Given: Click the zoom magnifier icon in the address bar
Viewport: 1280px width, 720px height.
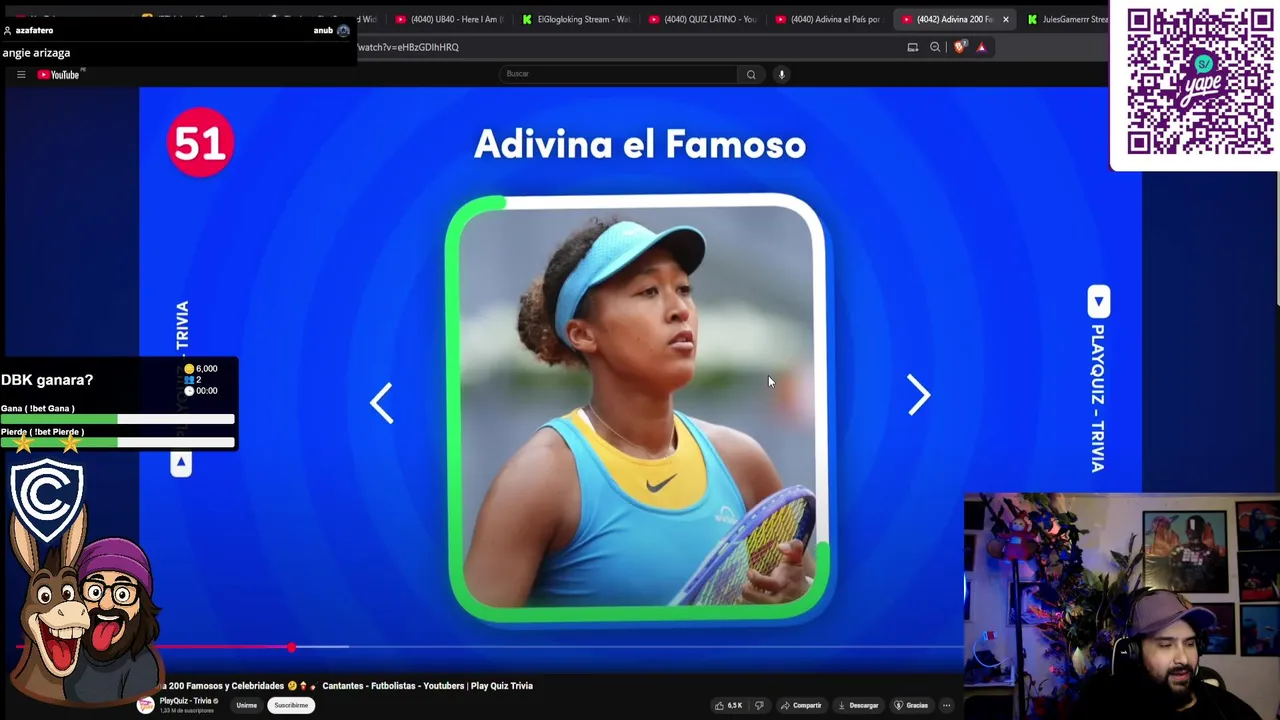Looking at the screenshot, I should 935,47.
